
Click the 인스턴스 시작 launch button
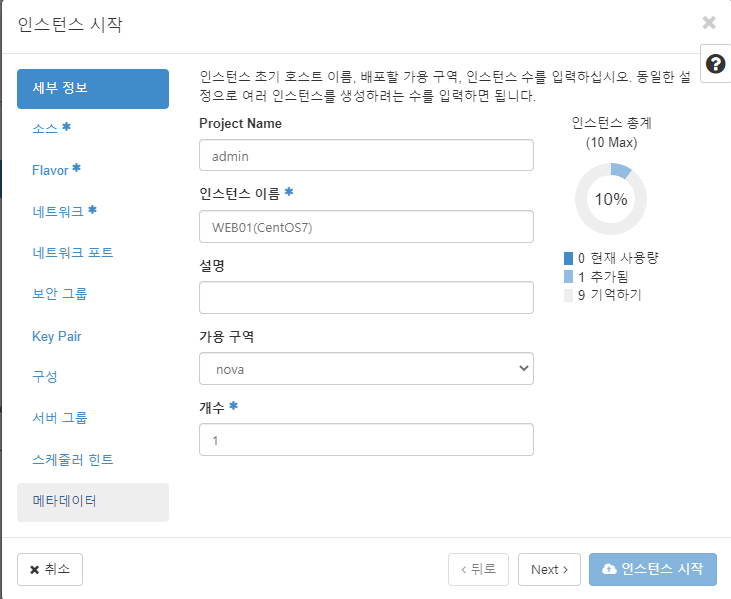tap(653, 569)
